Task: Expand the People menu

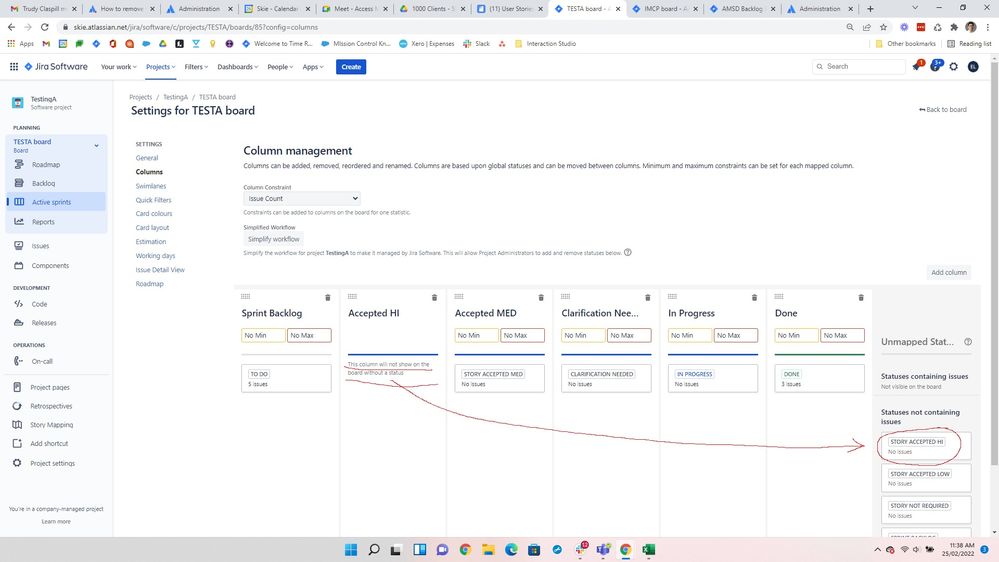Action: pos(280,67)
